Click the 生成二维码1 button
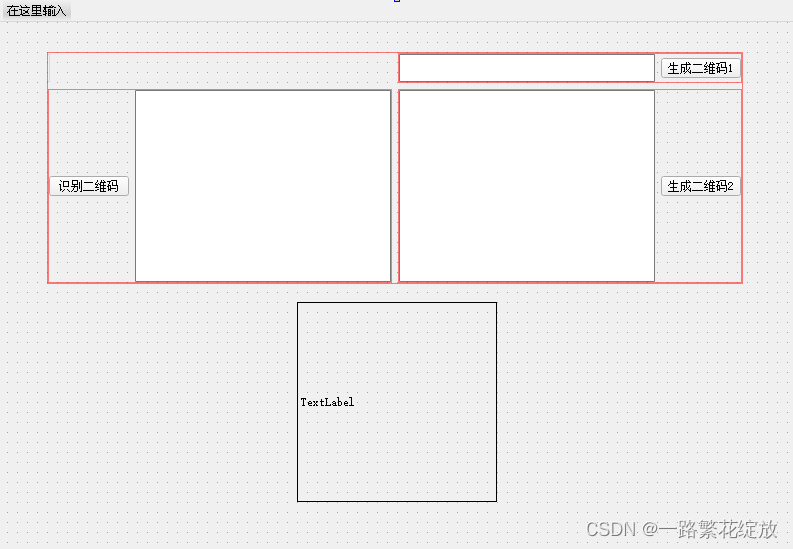793x549 pixels. pyautogui.click(x=700, y=68)
